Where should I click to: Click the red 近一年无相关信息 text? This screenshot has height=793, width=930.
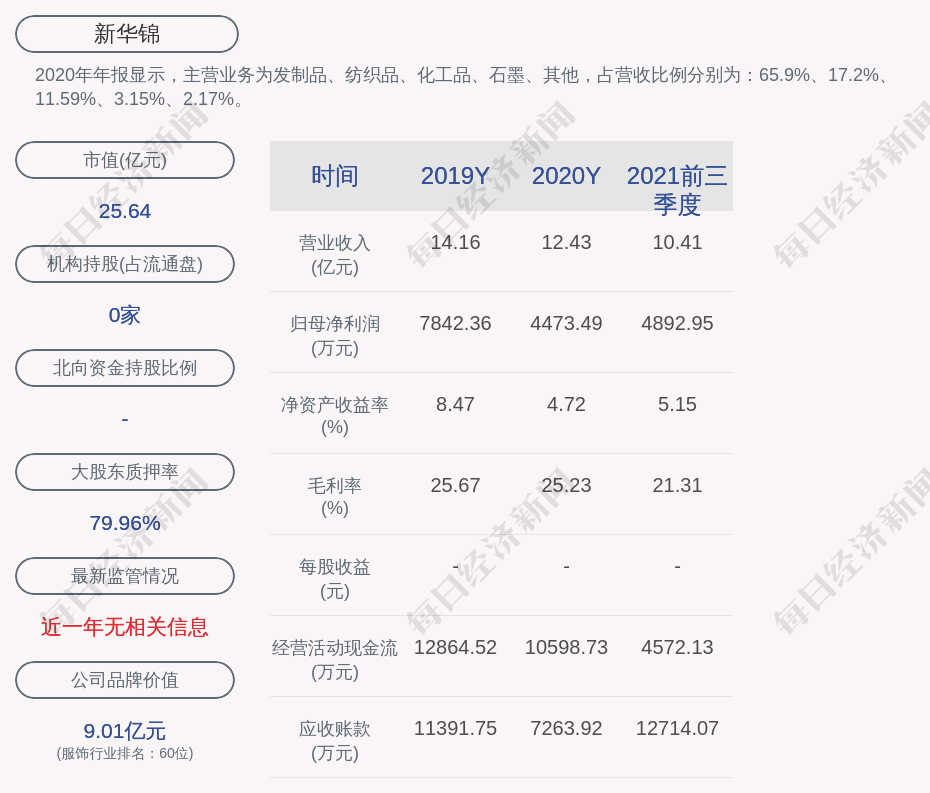(125, 627)
